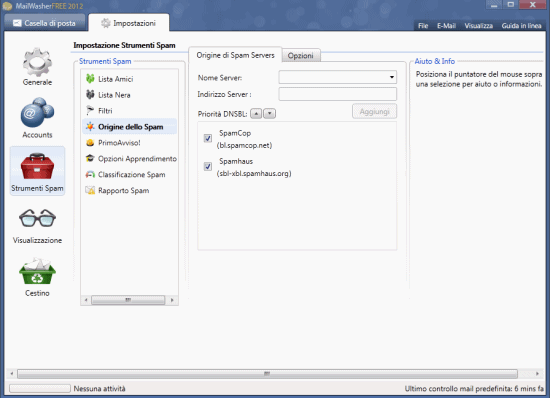Click inside the Indirizzo Server field

[x=337, y=94]
